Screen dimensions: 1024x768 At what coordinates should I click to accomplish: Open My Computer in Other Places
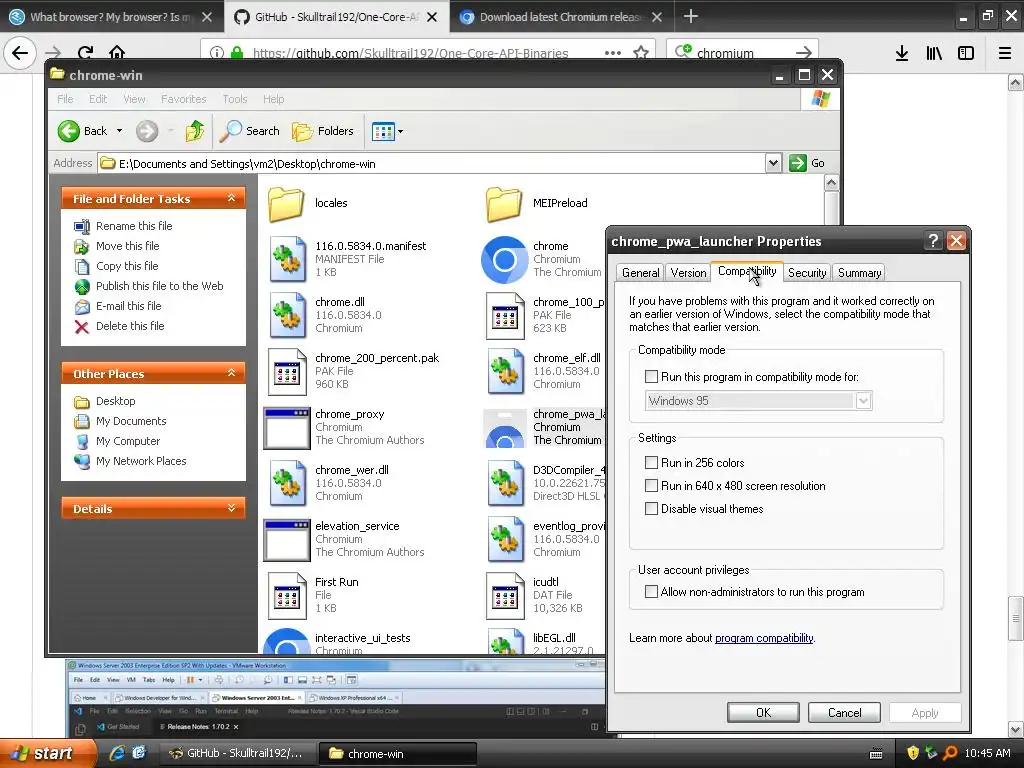point(127,441)
